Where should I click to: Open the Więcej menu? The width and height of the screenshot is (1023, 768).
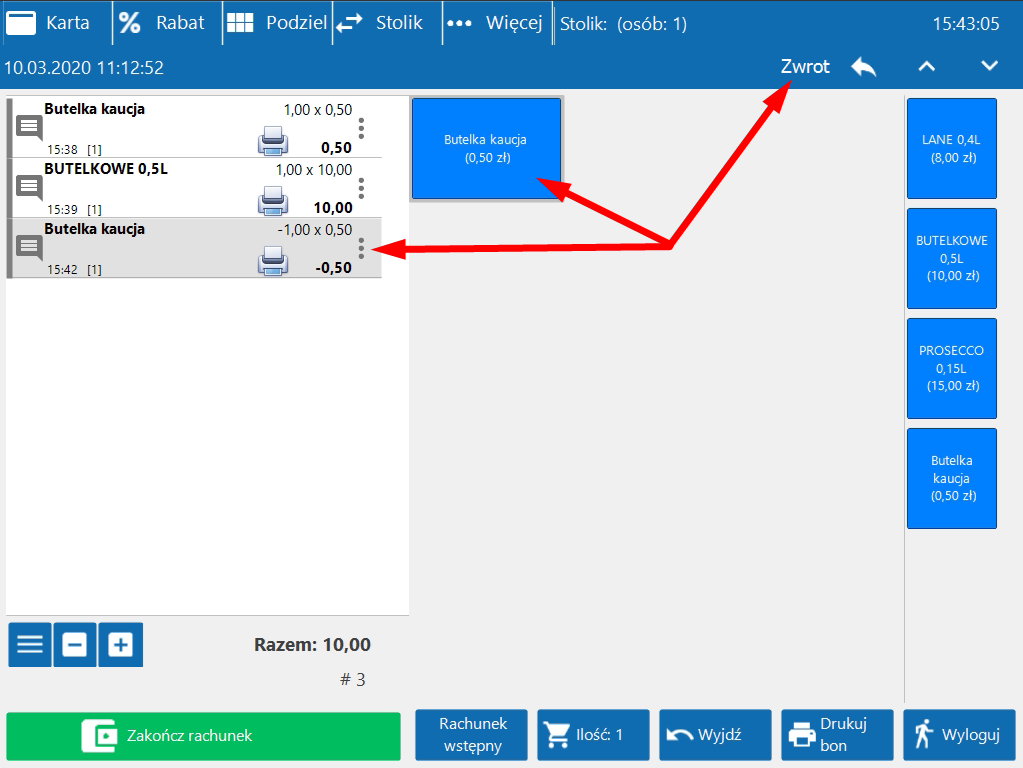[495, 23]
